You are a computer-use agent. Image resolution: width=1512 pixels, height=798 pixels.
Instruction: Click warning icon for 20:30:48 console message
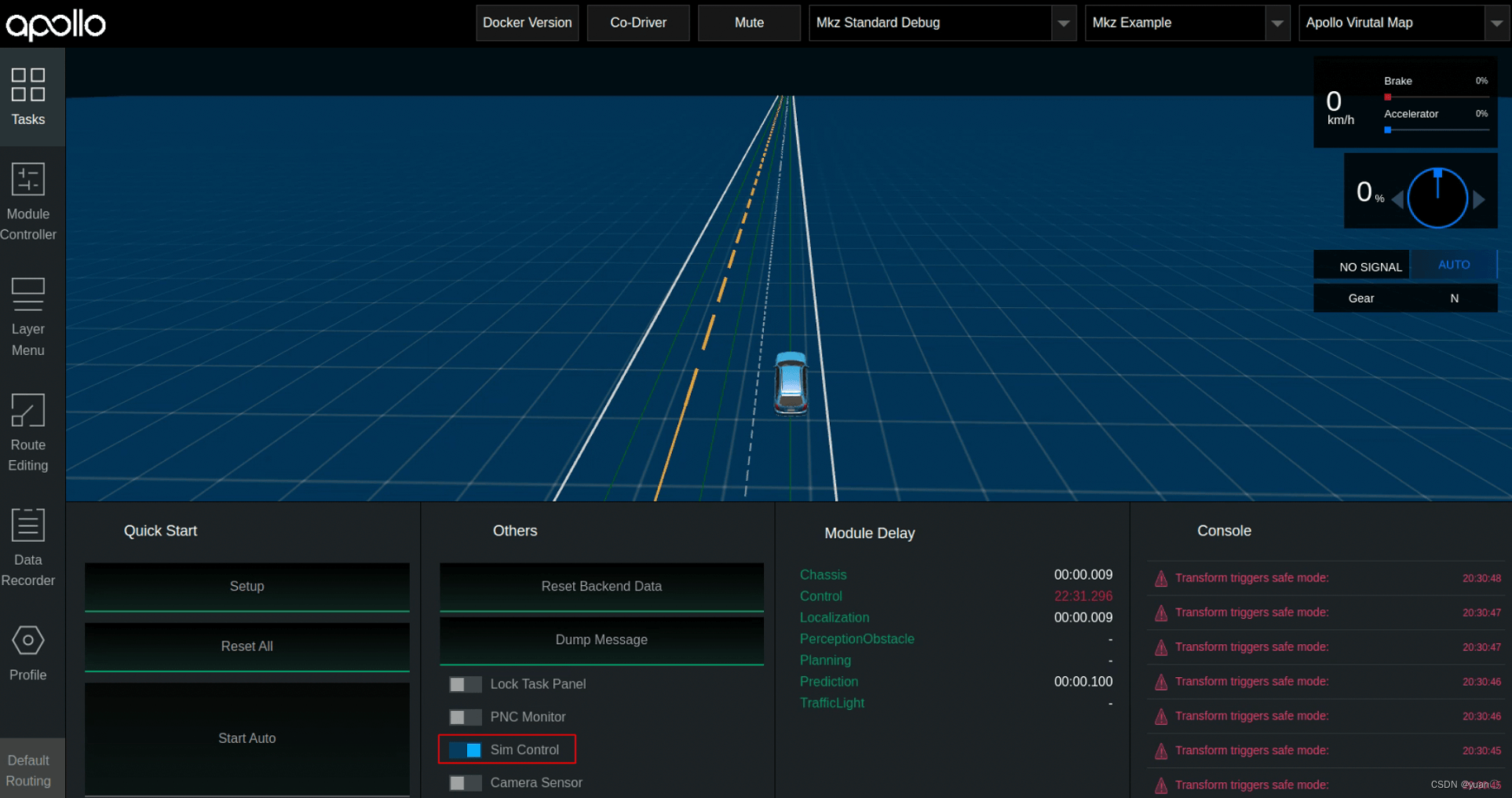pyautogui.click(x=1161, y=579)
